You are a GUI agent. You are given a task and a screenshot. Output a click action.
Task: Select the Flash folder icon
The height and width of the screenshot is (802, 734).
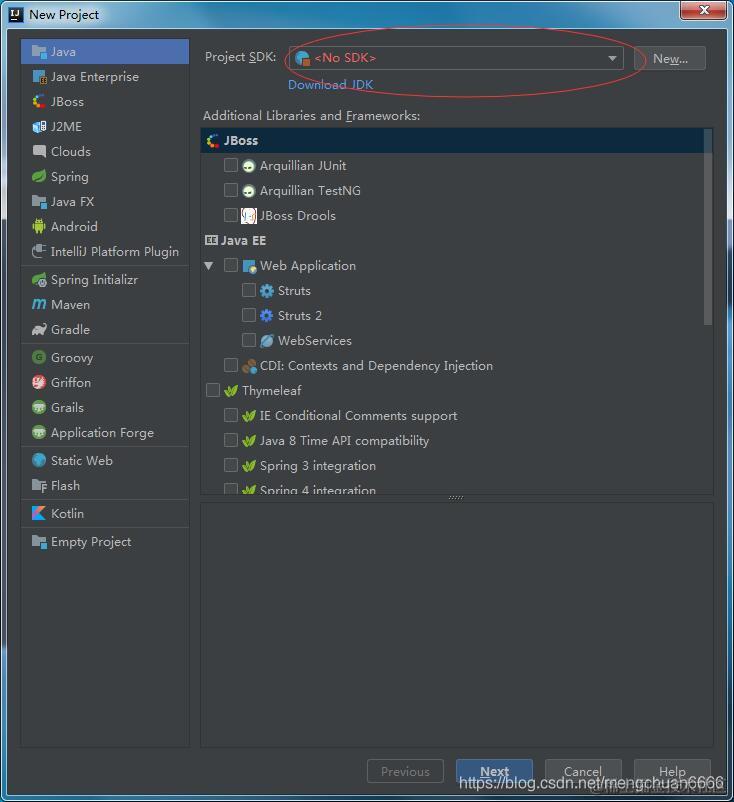[39, 485]
